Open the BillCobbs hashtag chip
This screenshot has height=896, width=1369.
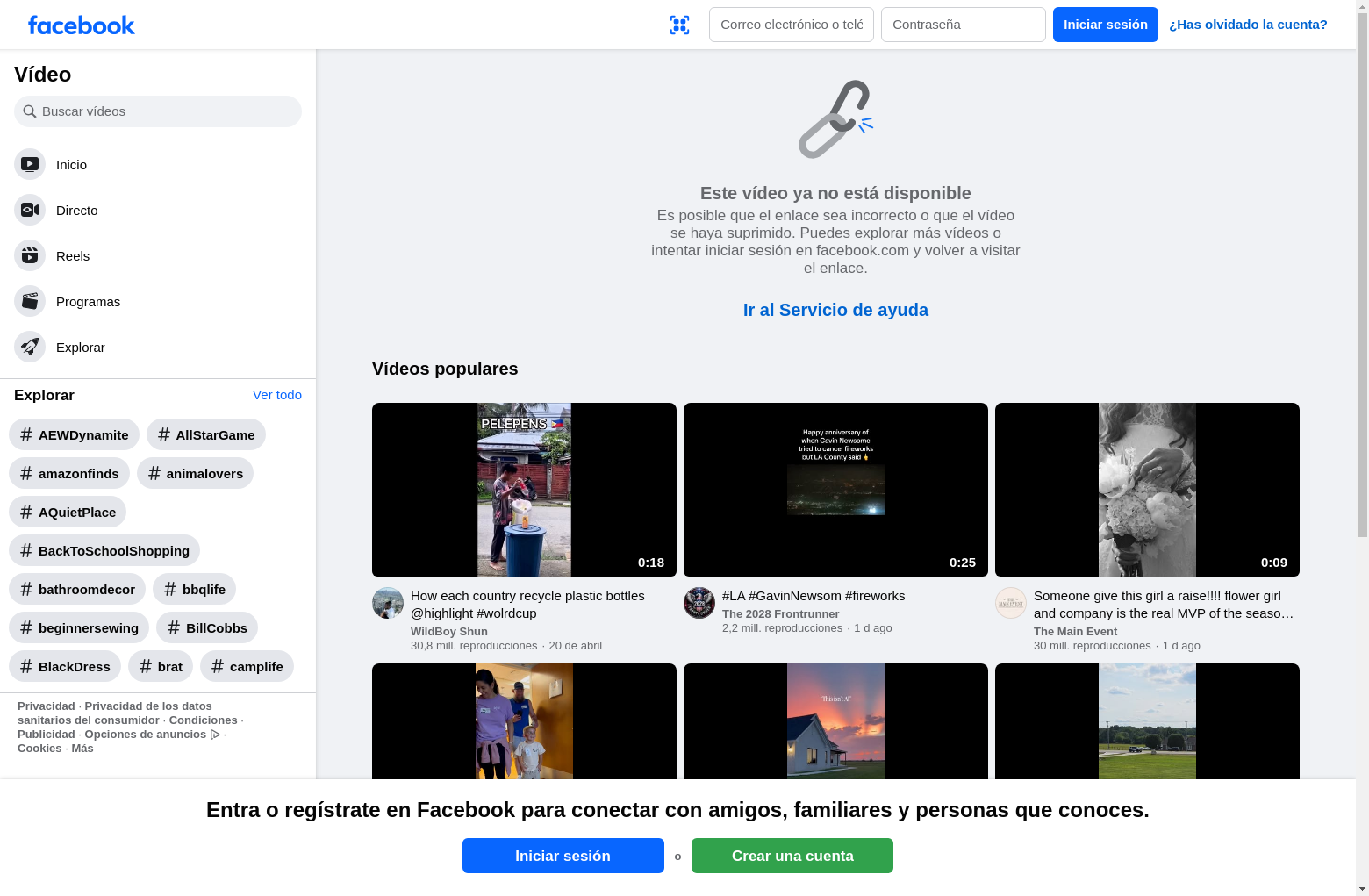pyautogui.click(x=207, y=627)
